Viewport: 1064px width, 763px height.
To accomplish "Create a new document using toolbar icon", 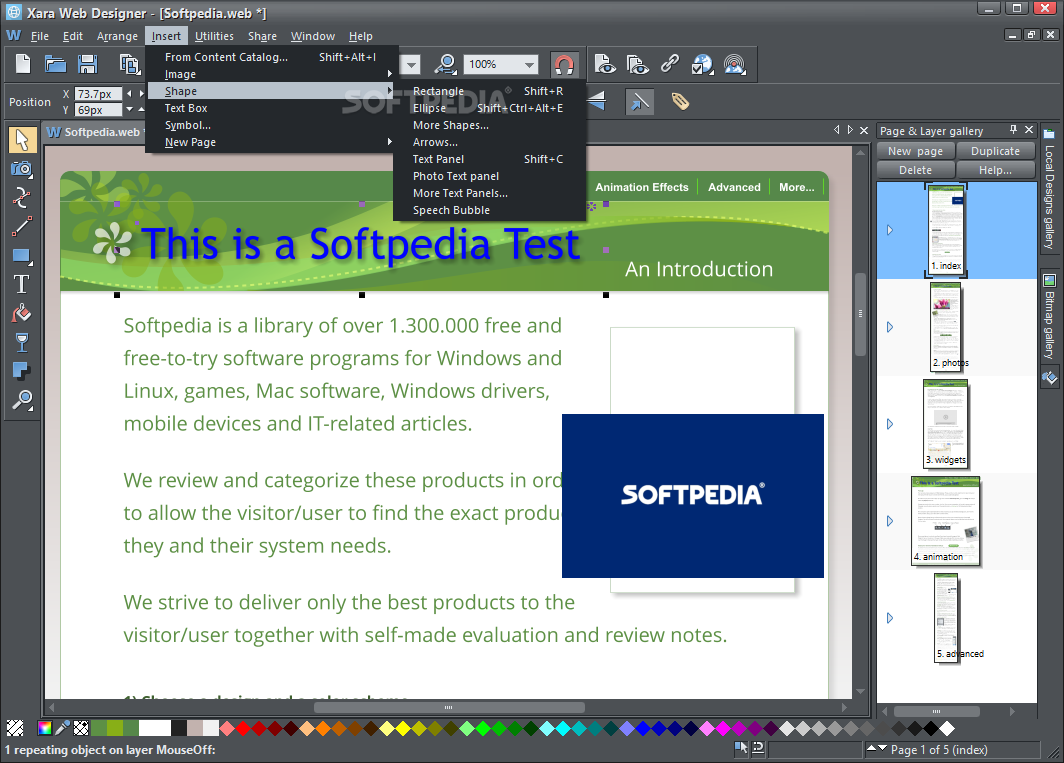I will (23, 64).
